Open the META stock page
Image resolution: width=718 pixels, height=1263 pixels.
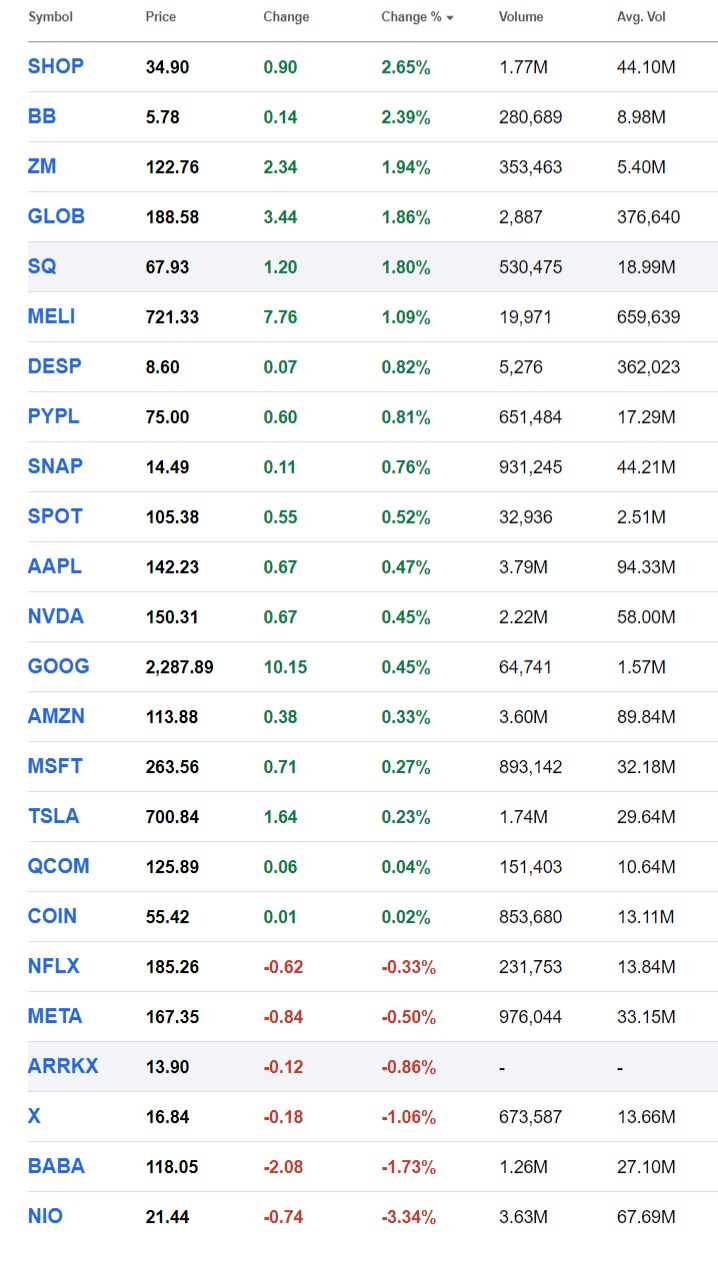tap(55, 1017)
